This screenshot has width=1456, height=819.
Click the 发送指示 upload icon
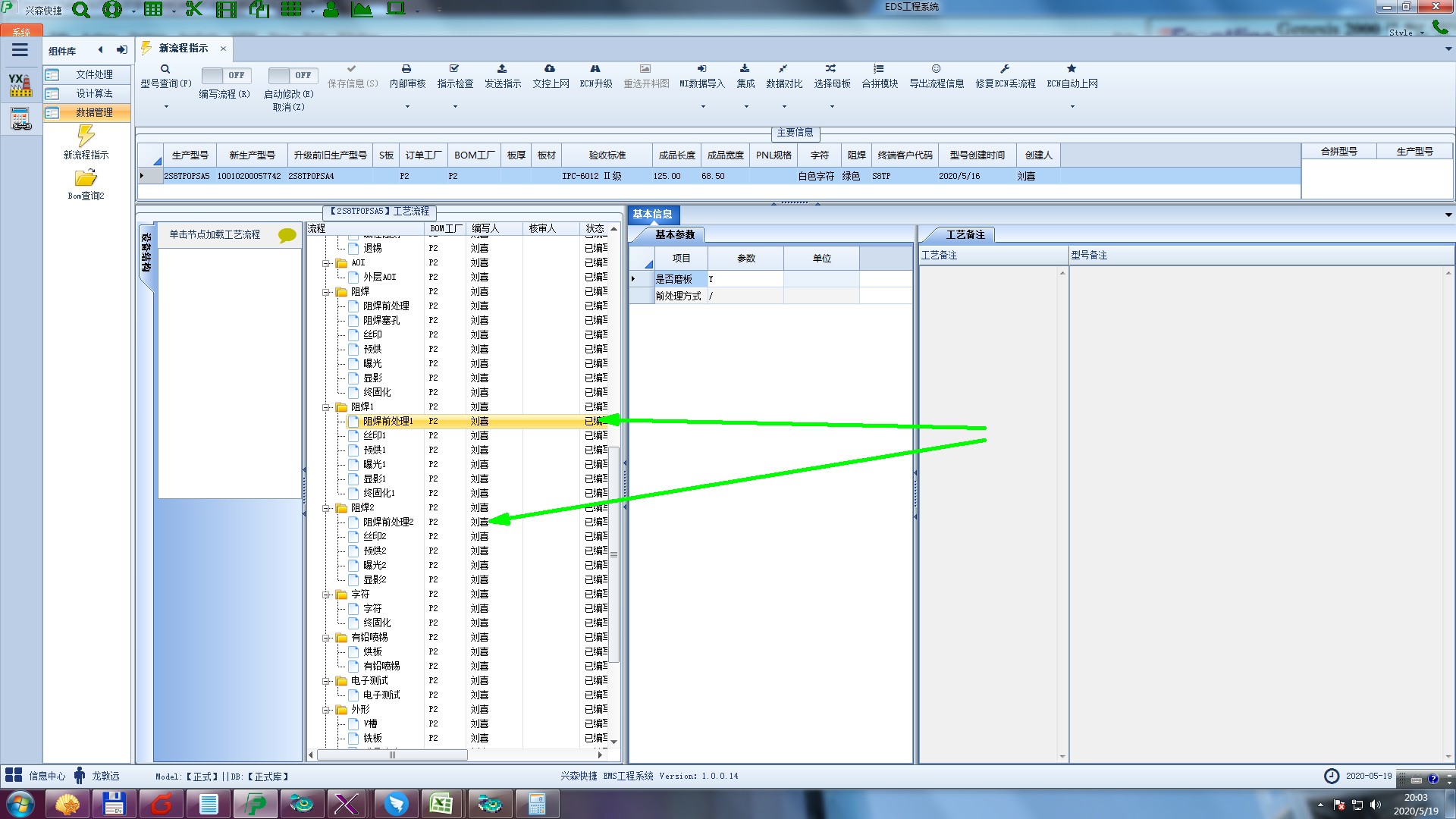(502, 69)
